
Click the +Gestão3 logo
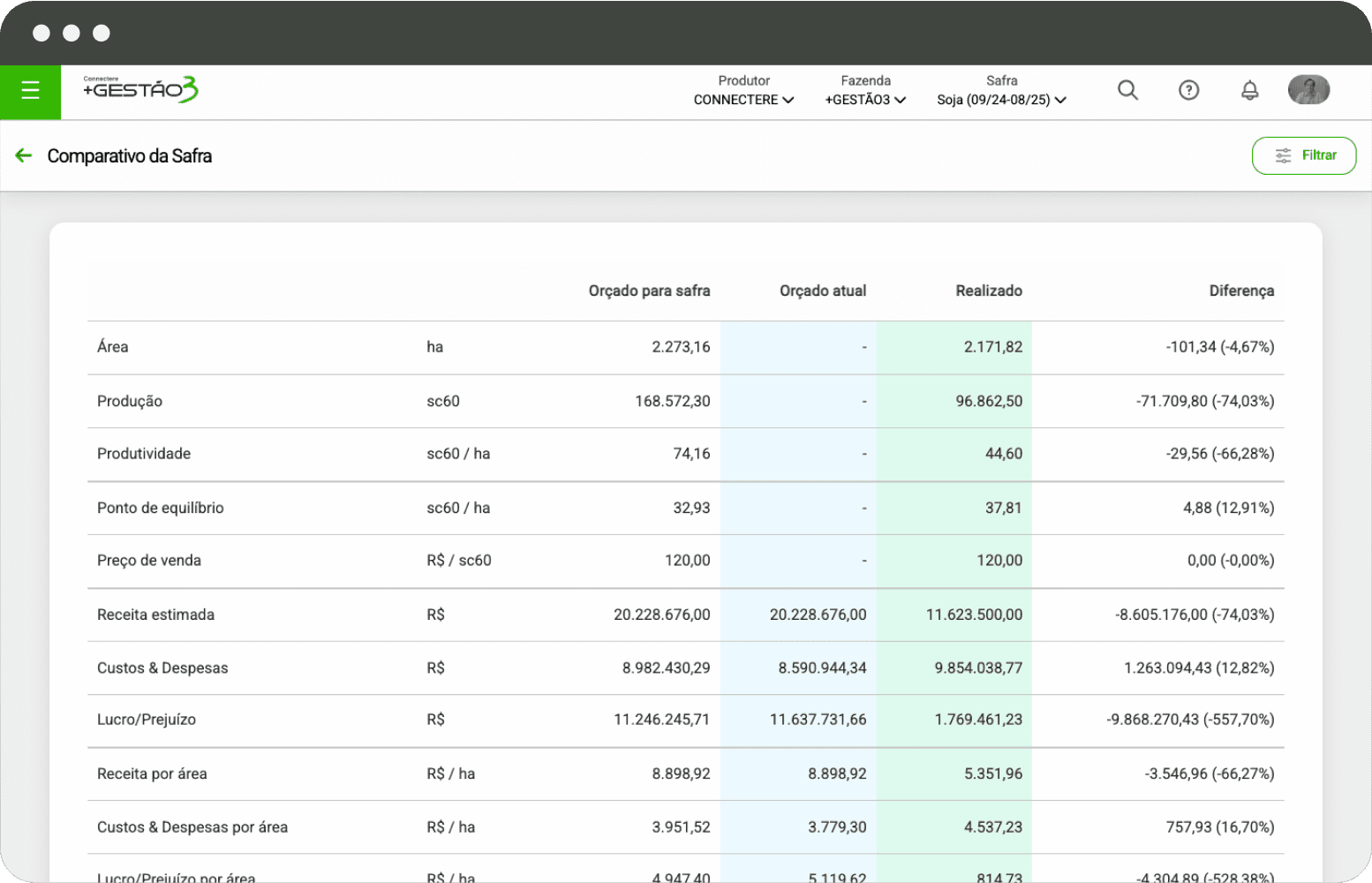[x=140, y=89]
